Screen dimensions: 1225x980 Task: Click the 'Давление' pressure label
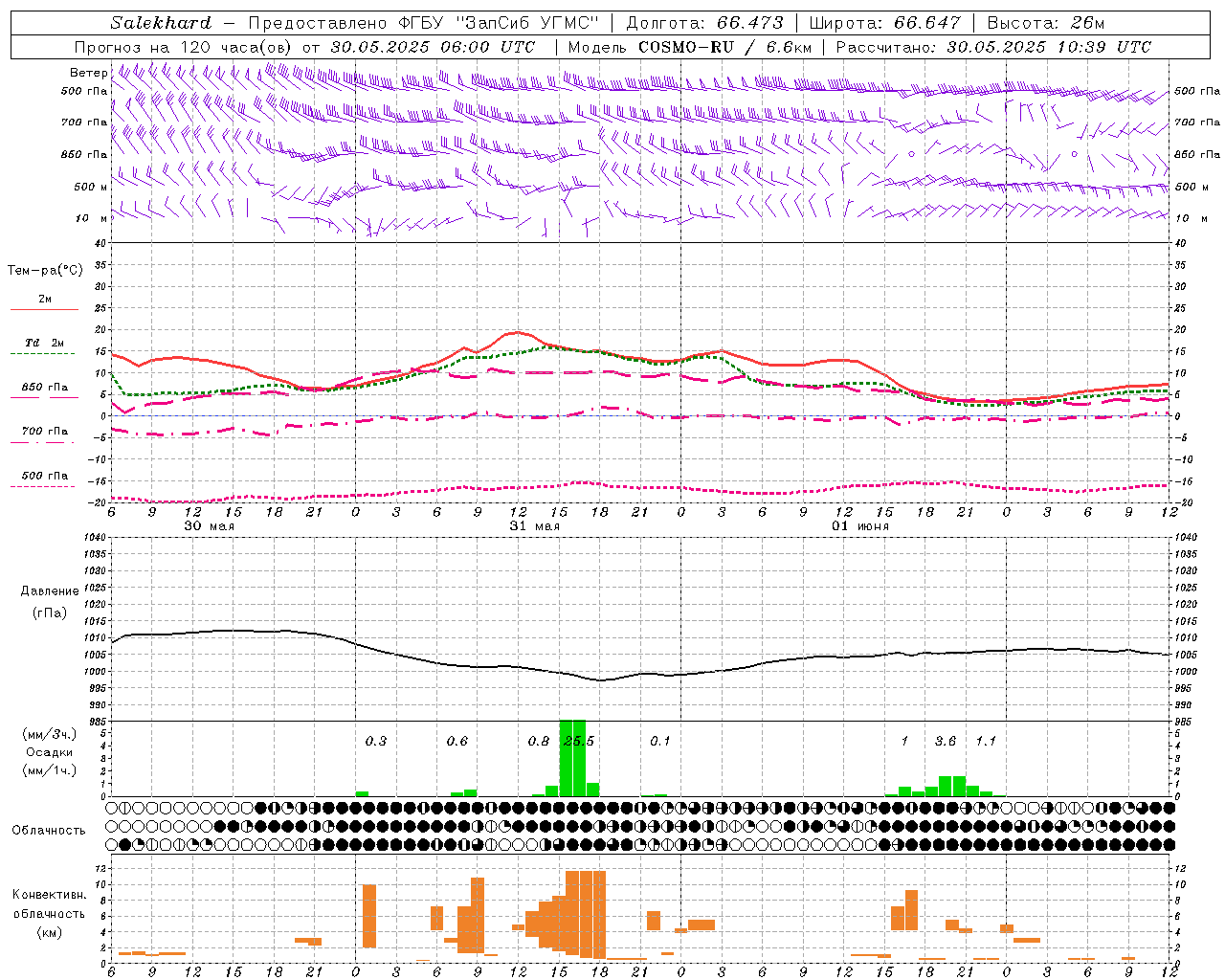click(50, 591)
